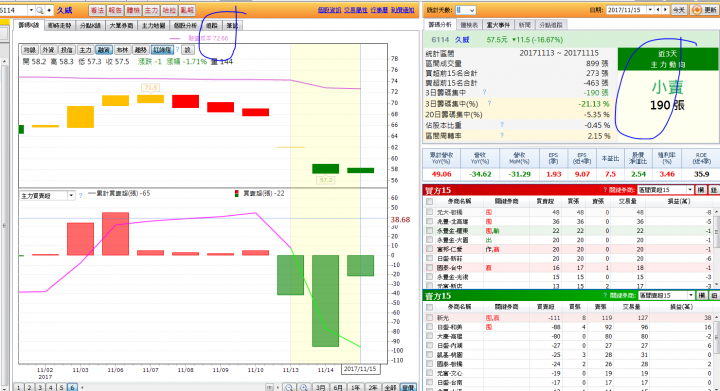Toggle select-all checkbox in 買方15 header

[429, 201]
